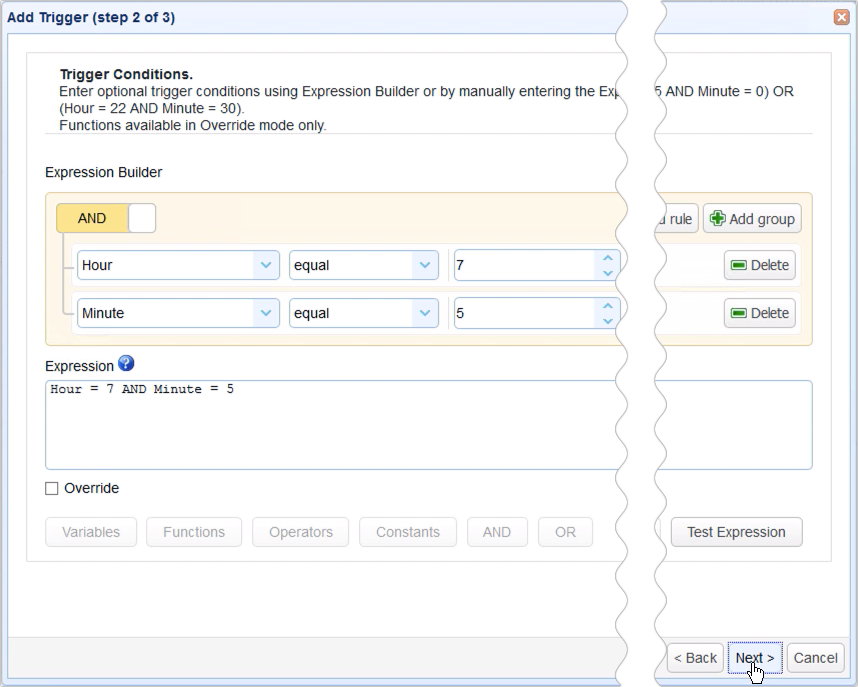Cancel the trigger setup

tap(815, 658)
